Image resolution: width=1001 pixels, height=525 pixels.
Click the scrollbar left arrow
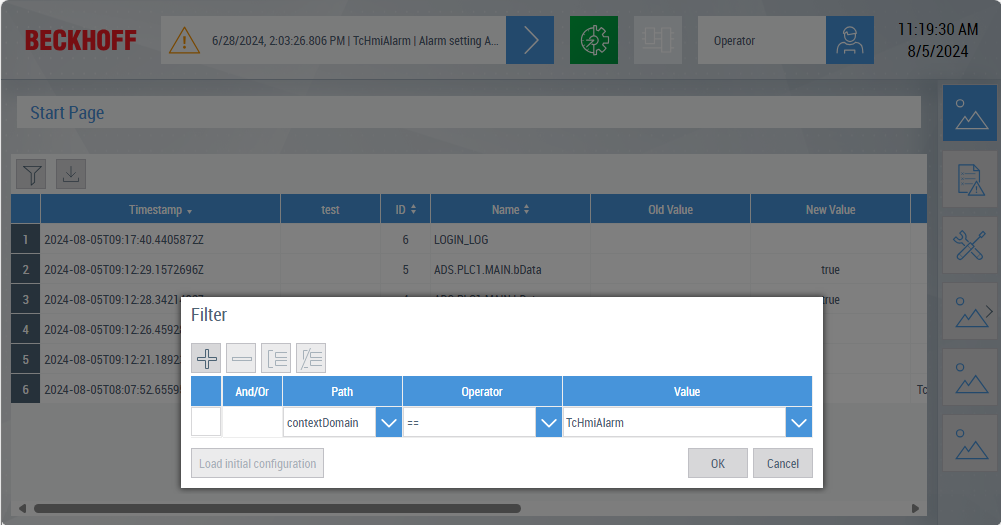tap(22, 508)
